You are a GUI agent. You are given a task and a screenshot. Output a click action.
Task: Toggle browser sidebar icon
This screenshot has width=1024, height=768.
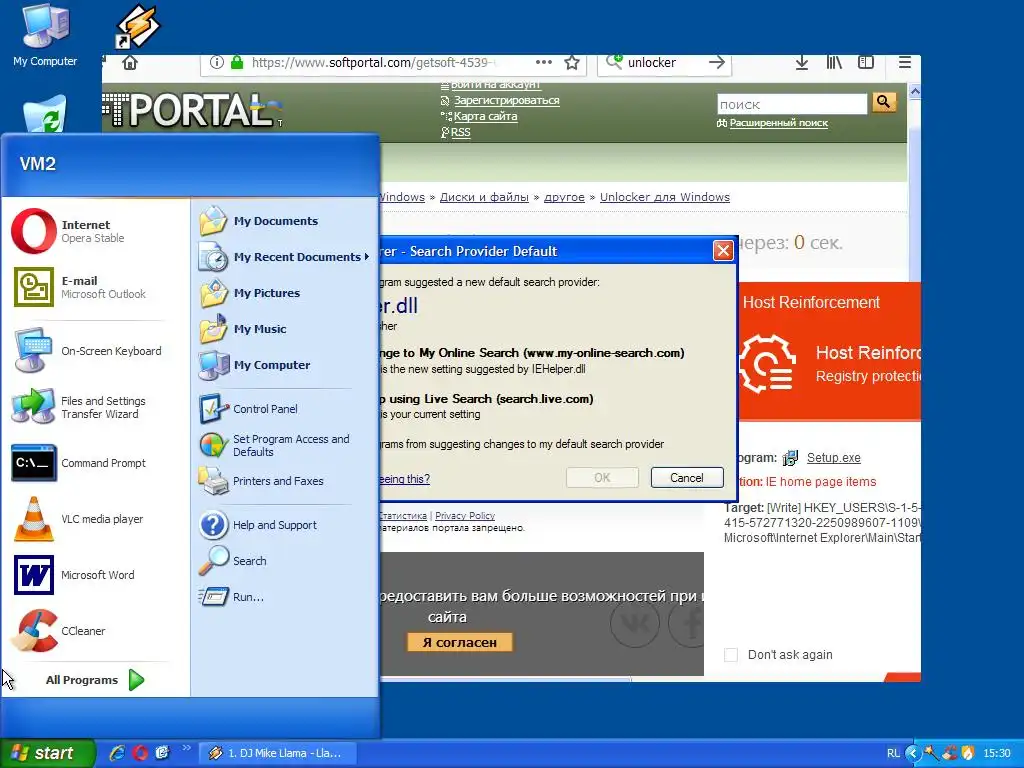pos(866,63)
